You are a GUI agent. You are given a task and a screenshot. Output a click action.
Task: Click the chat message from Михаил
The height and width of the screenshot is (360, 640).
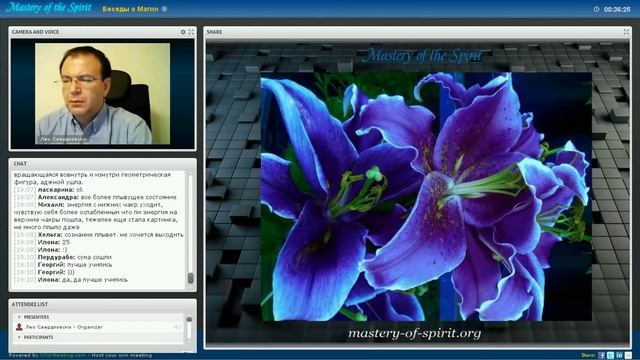96,216
